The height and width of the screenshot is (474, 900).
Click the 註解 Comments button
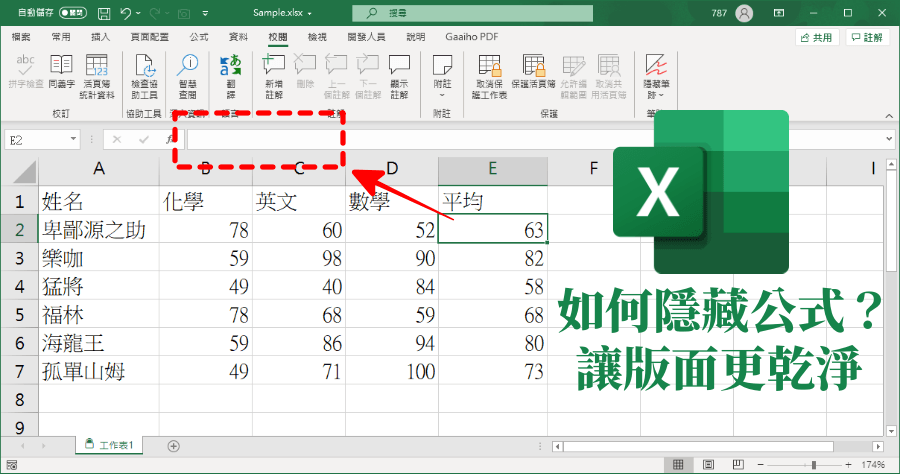[x=867, y=37]
